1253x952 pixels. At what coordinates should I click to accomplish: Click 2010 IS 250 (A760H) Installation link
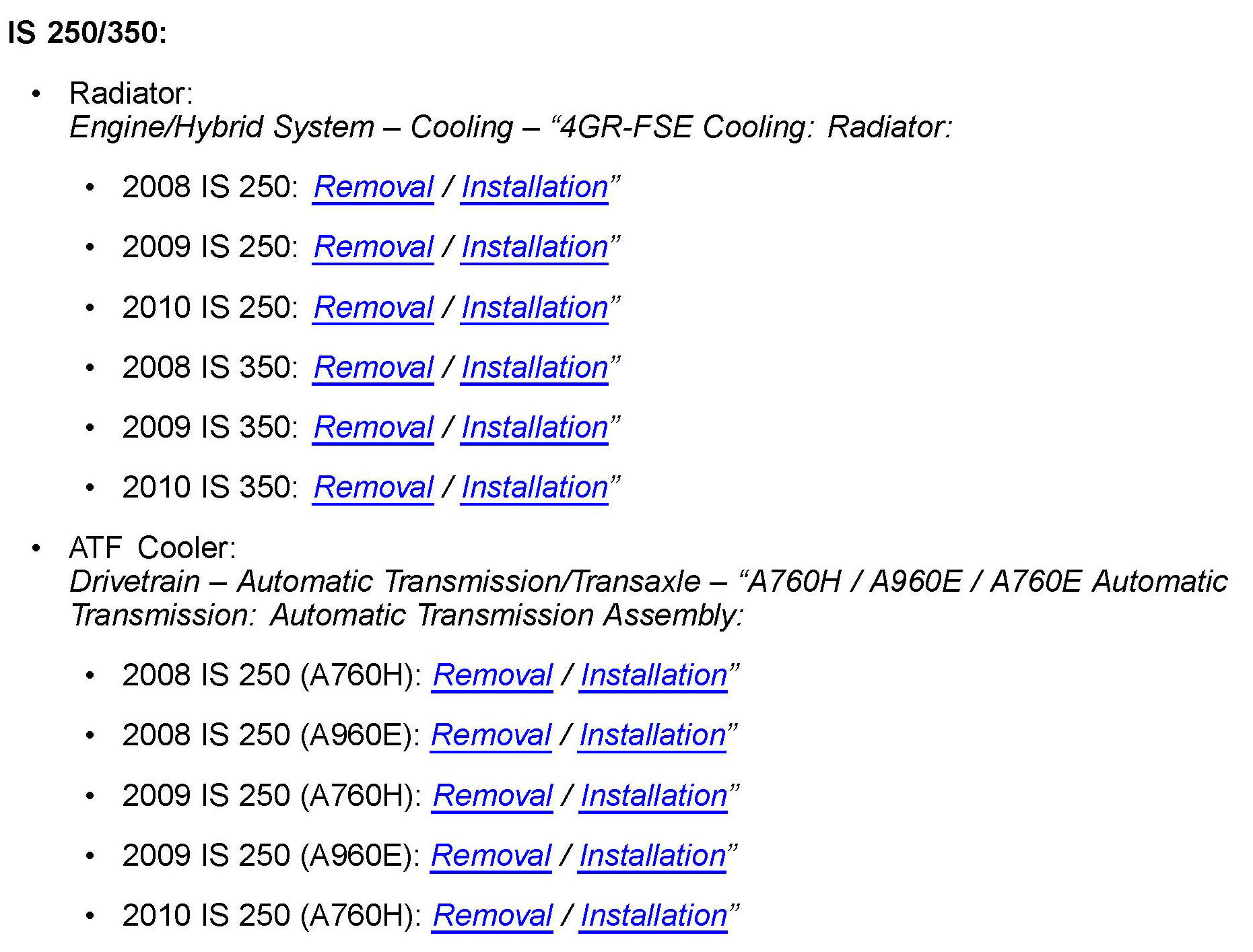pos(654,916)
